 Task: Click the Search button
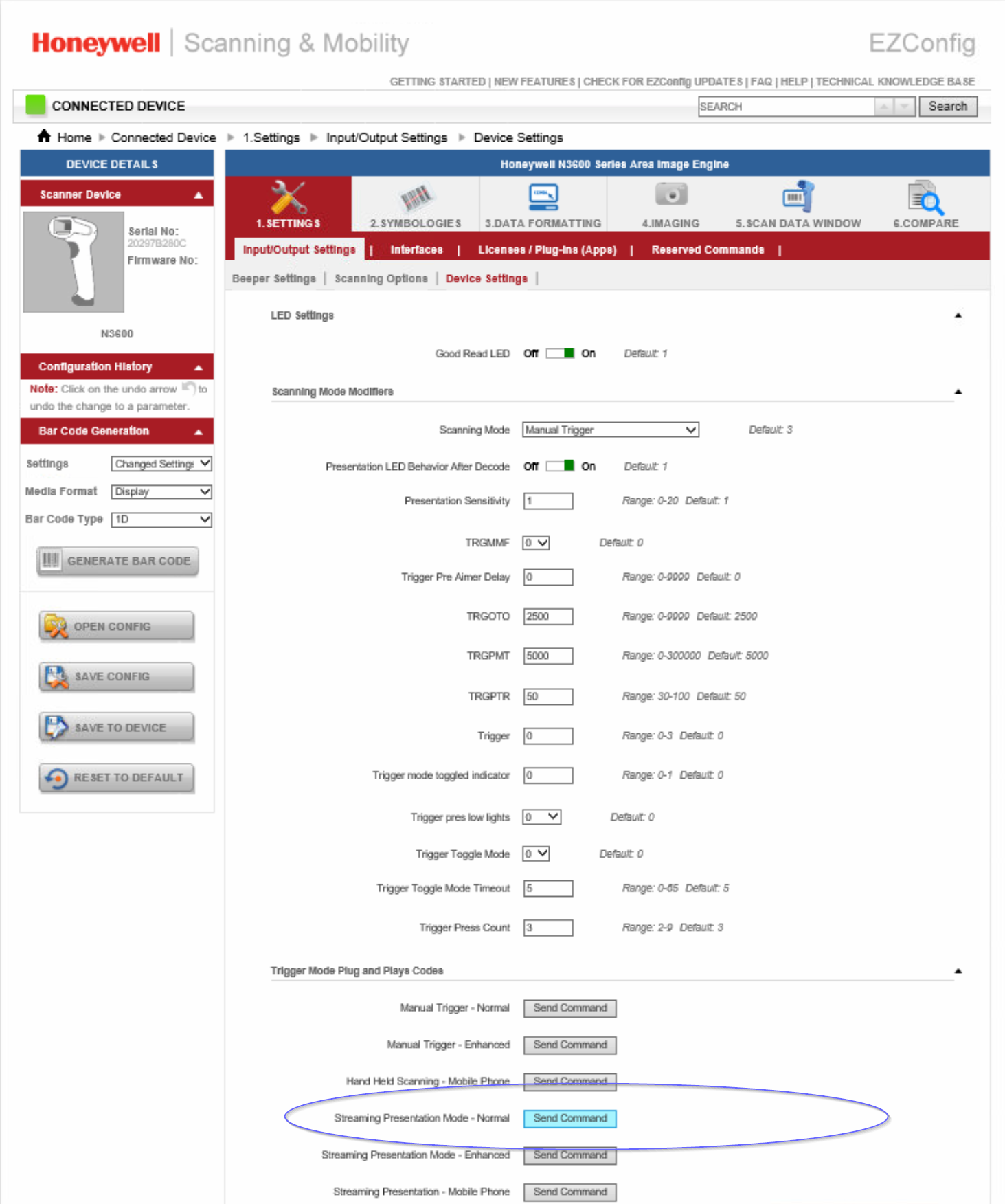(x=948, y=107)
